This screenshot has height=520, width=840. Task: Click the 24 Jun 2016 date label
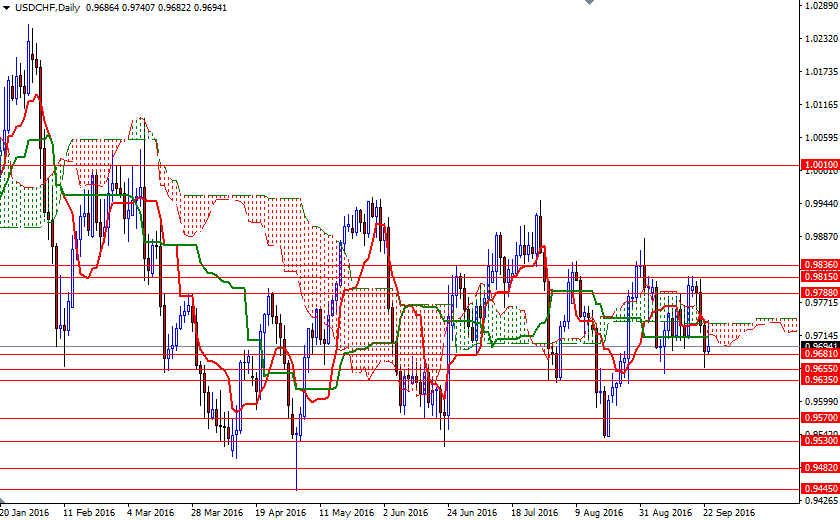472,513
